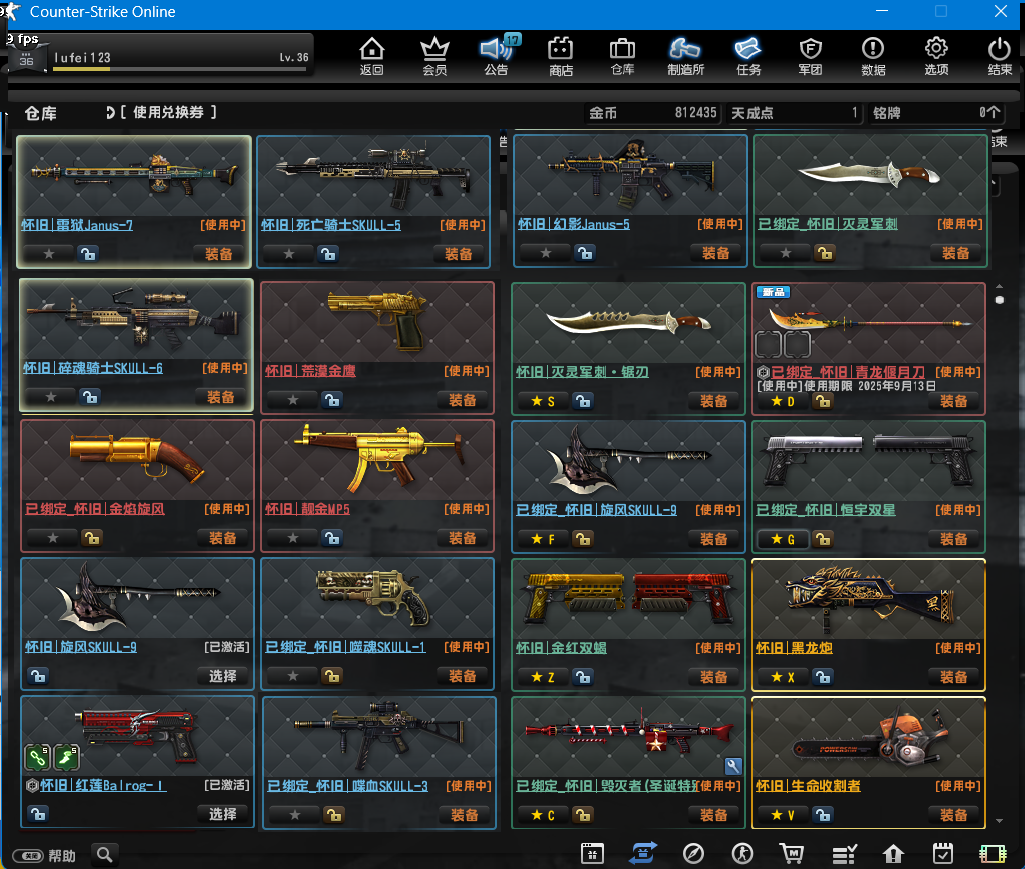Toggle lock on 怀旧|黑龙炮
This screenshot has height=869, width=1025.
(x=823, y=677)
